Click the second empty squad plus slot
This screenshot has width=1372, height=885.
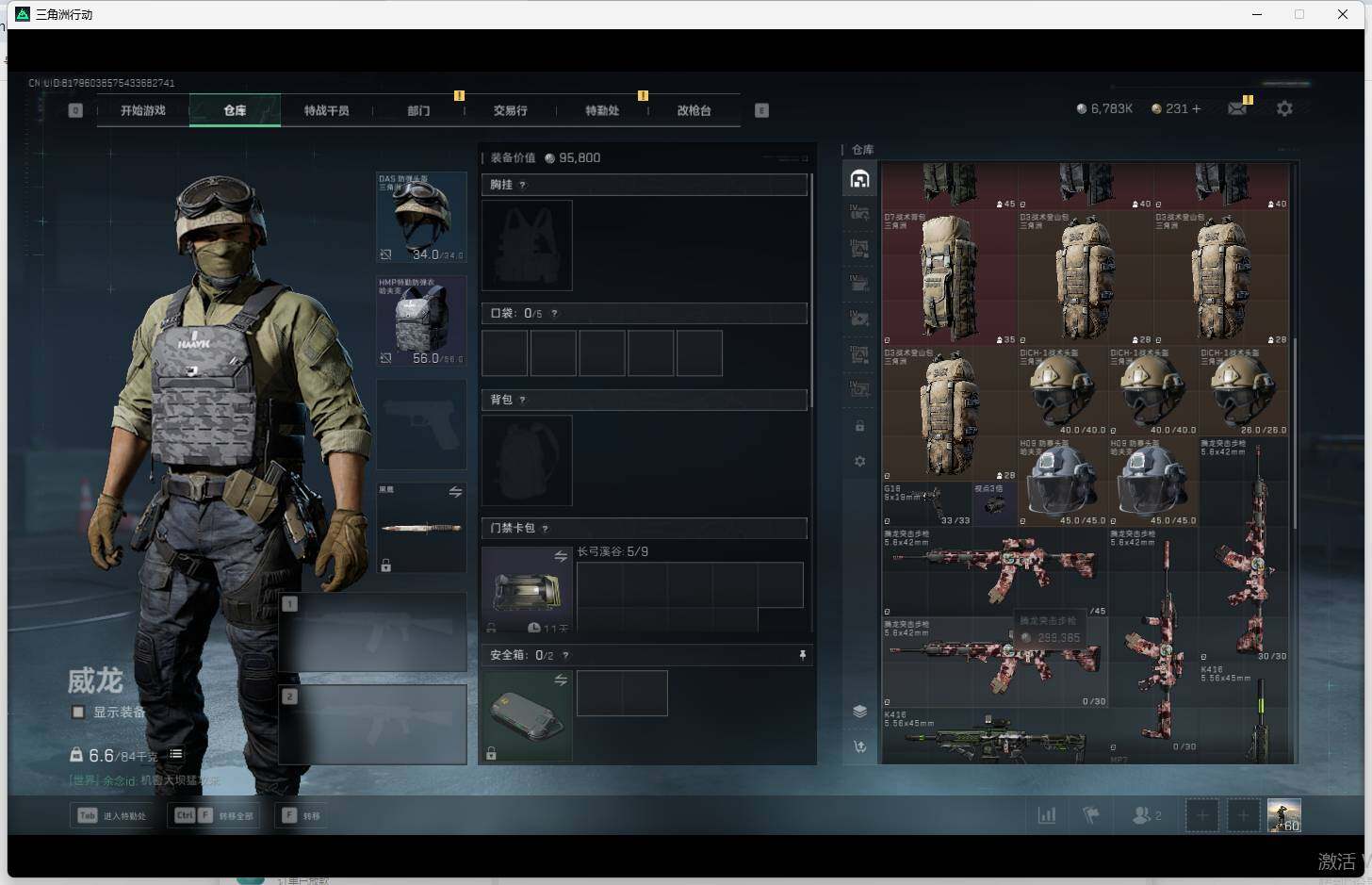coord(1243,815)
